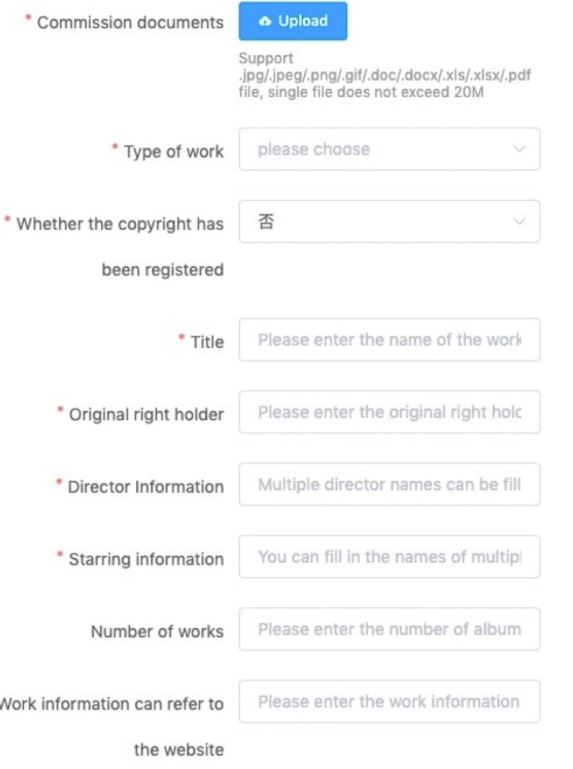Click the Commission documents label
This screenshot has width=573, height=769.
pos(130,23)
